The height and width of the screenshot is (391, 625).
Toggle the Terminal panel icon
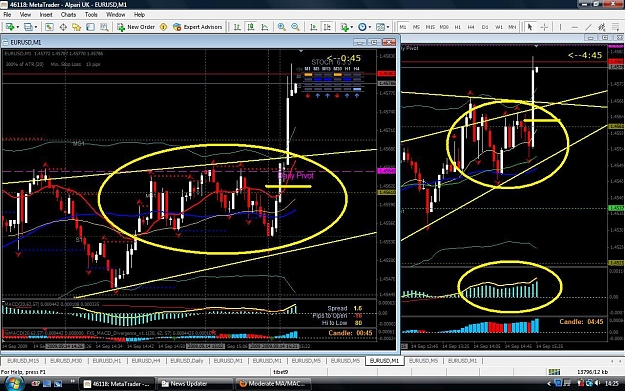pyautogui.click(x=90, y=27)
